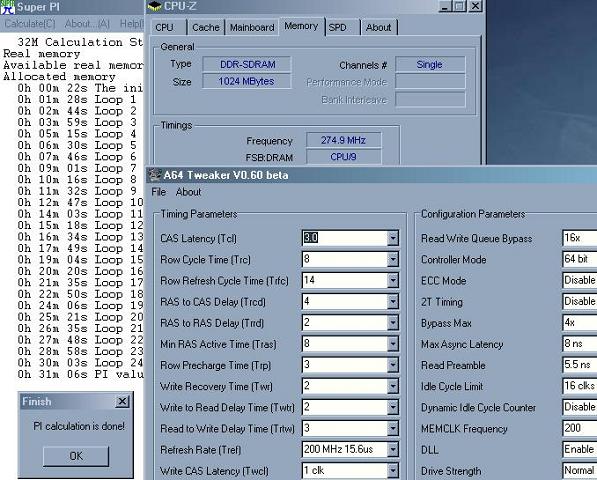Click the Bypass Max 4x field
Screen dimensions: 597x480
[579, 323]
